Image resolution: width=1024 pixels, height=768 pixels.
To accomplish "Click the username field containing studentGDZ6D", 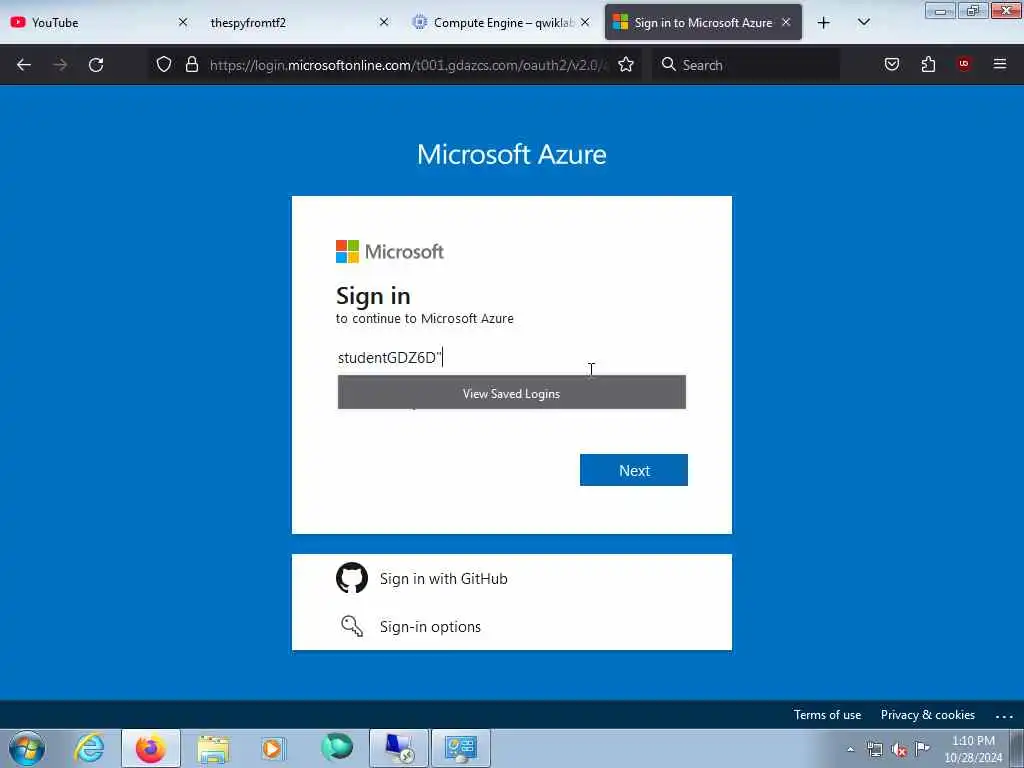I will pos(511,358).
